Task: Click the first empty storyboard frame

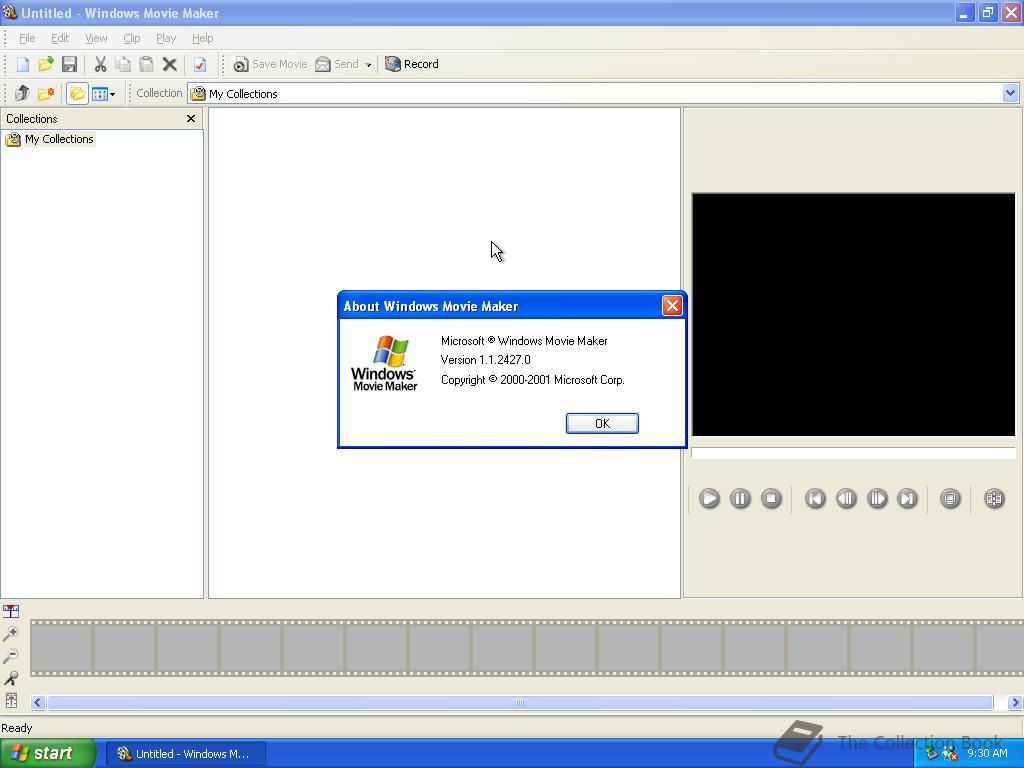Action: tap(61, 648)
